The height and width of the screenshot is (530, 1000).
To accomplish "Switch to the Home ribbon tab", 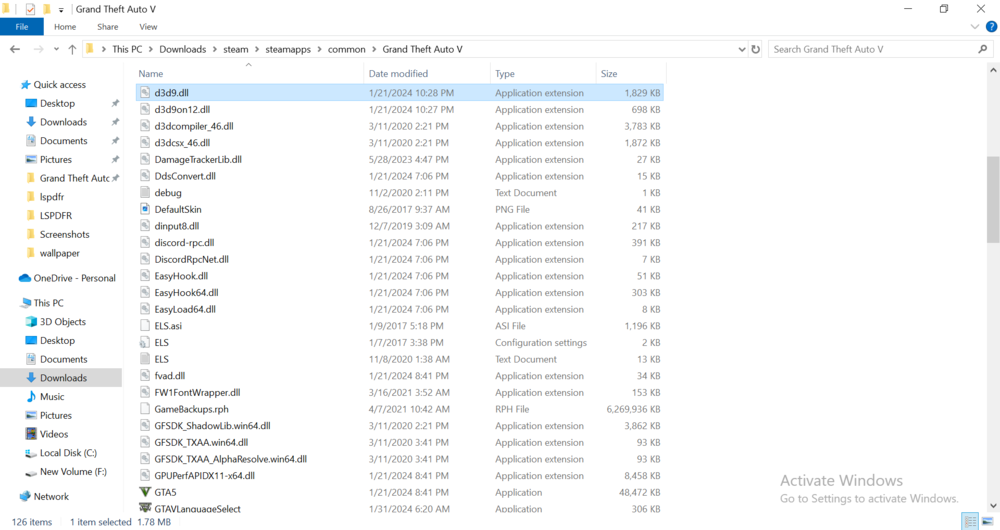I will click(65, 27).
